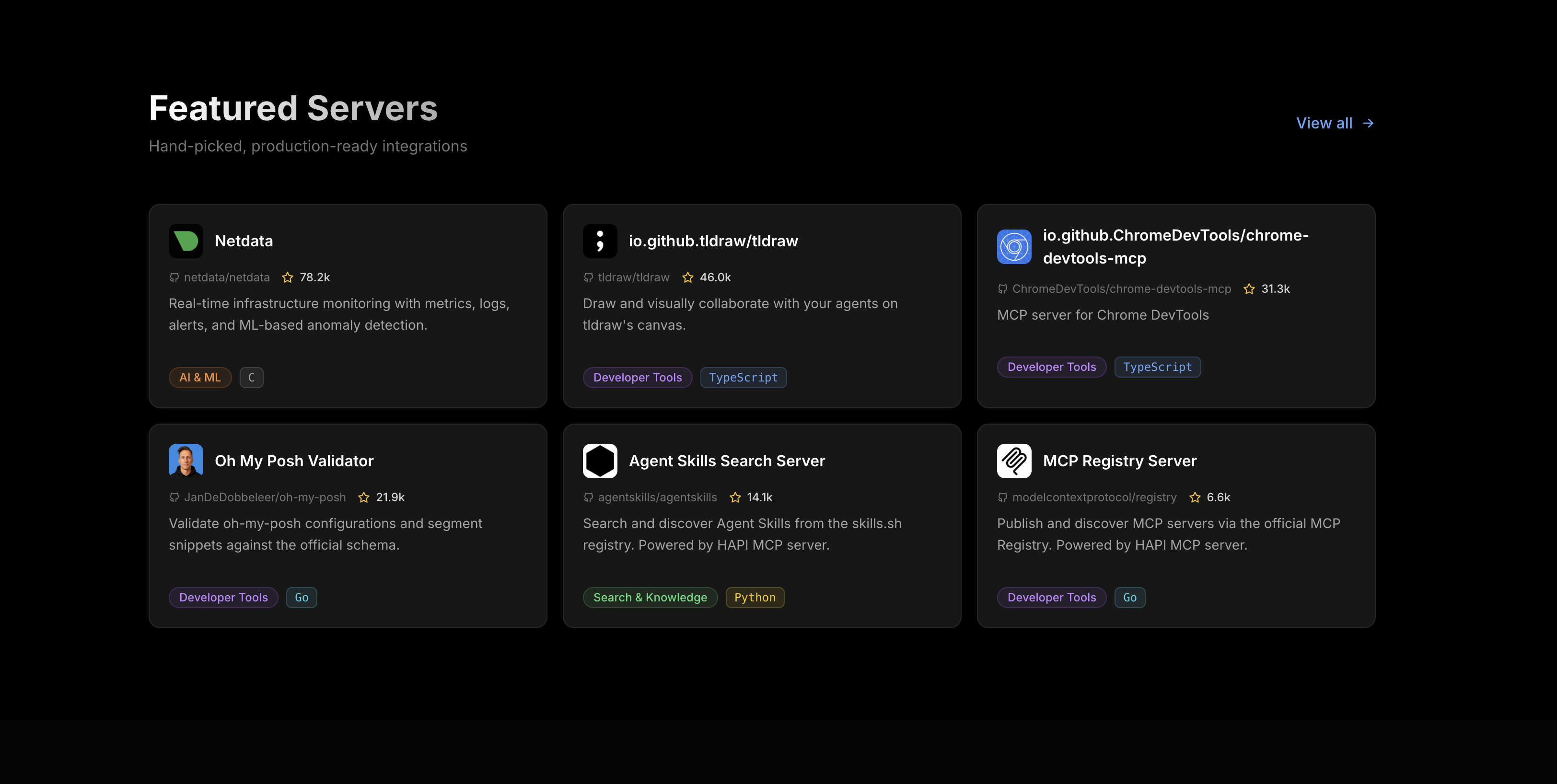Select the AI & ML tag
The height and width of the screenshot is (784, 1557).
coord(200,378)
